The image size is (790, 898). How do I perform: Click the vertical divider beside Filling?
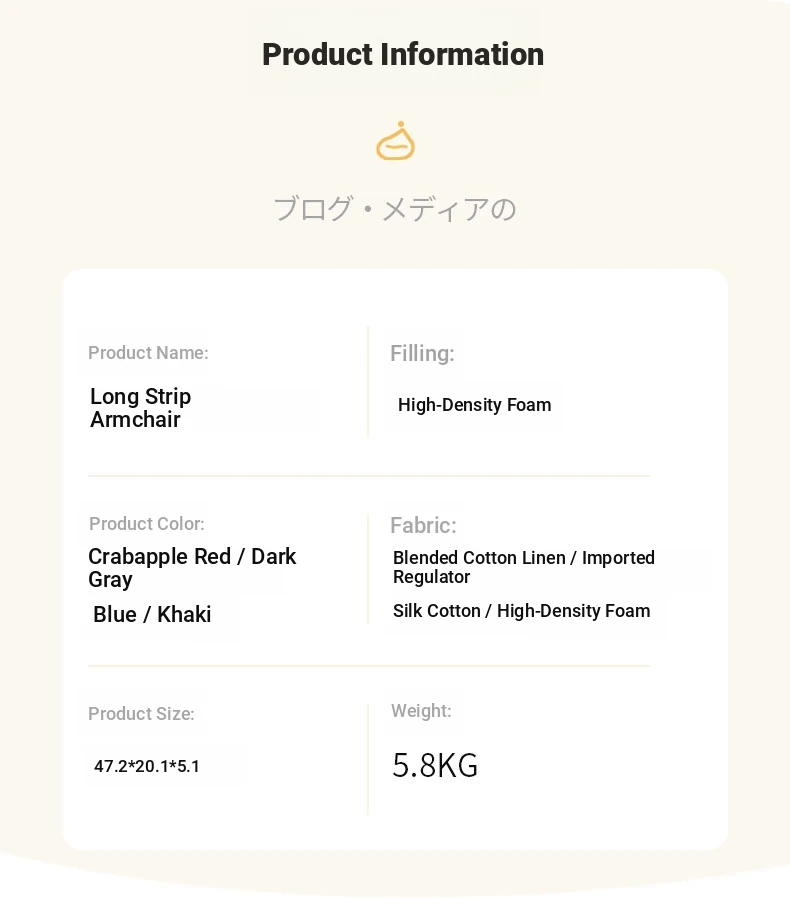point(368,382)
